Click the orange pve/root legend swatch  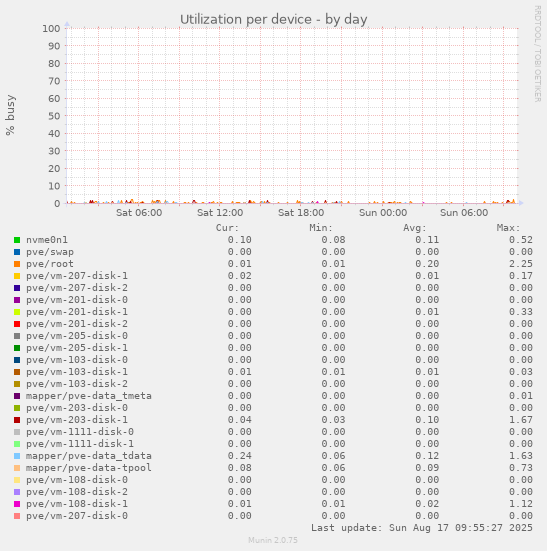coord(17,264)
